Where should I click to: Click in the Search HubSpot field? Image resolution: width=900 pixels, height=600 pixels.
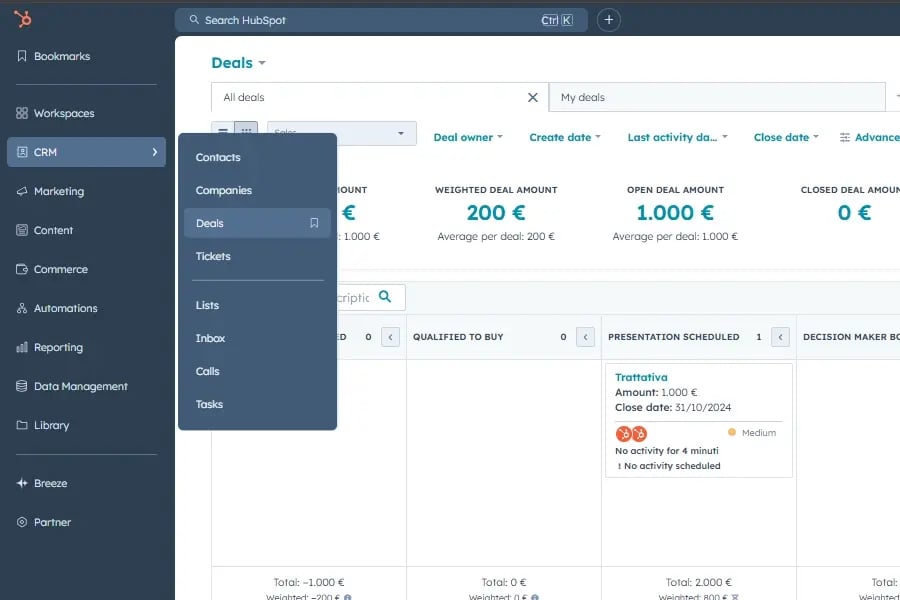click(381, 20)
